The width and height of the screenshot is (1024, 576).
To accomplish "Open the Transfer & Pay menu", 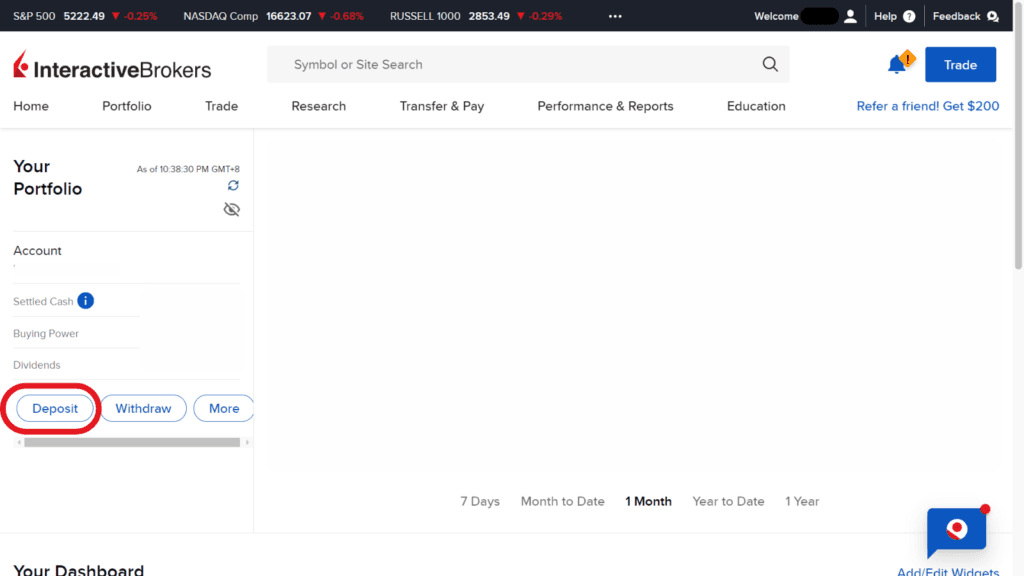I will pyautogui.click(x=441, y=106).
